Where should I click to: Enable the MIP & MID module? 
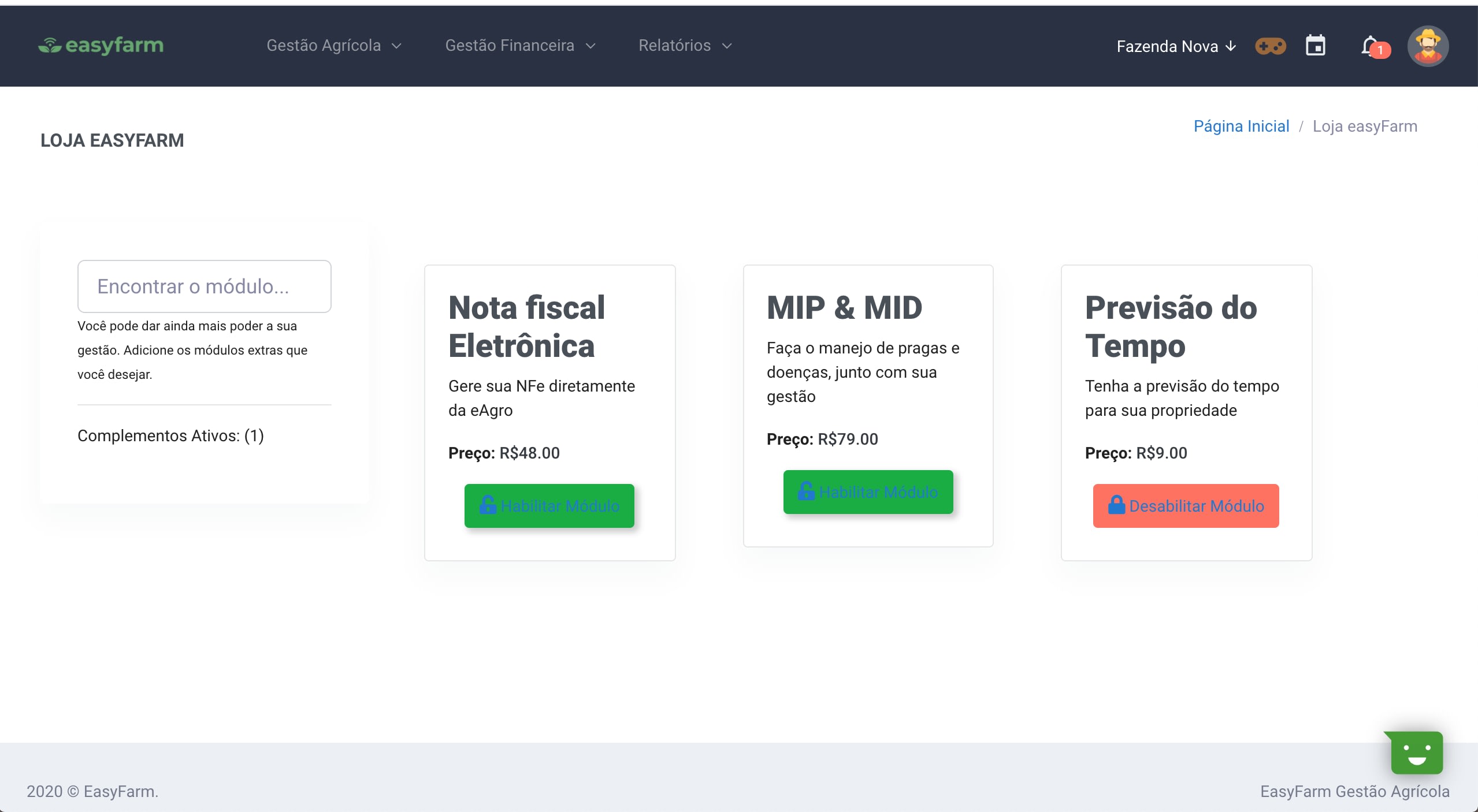[868, 492]
